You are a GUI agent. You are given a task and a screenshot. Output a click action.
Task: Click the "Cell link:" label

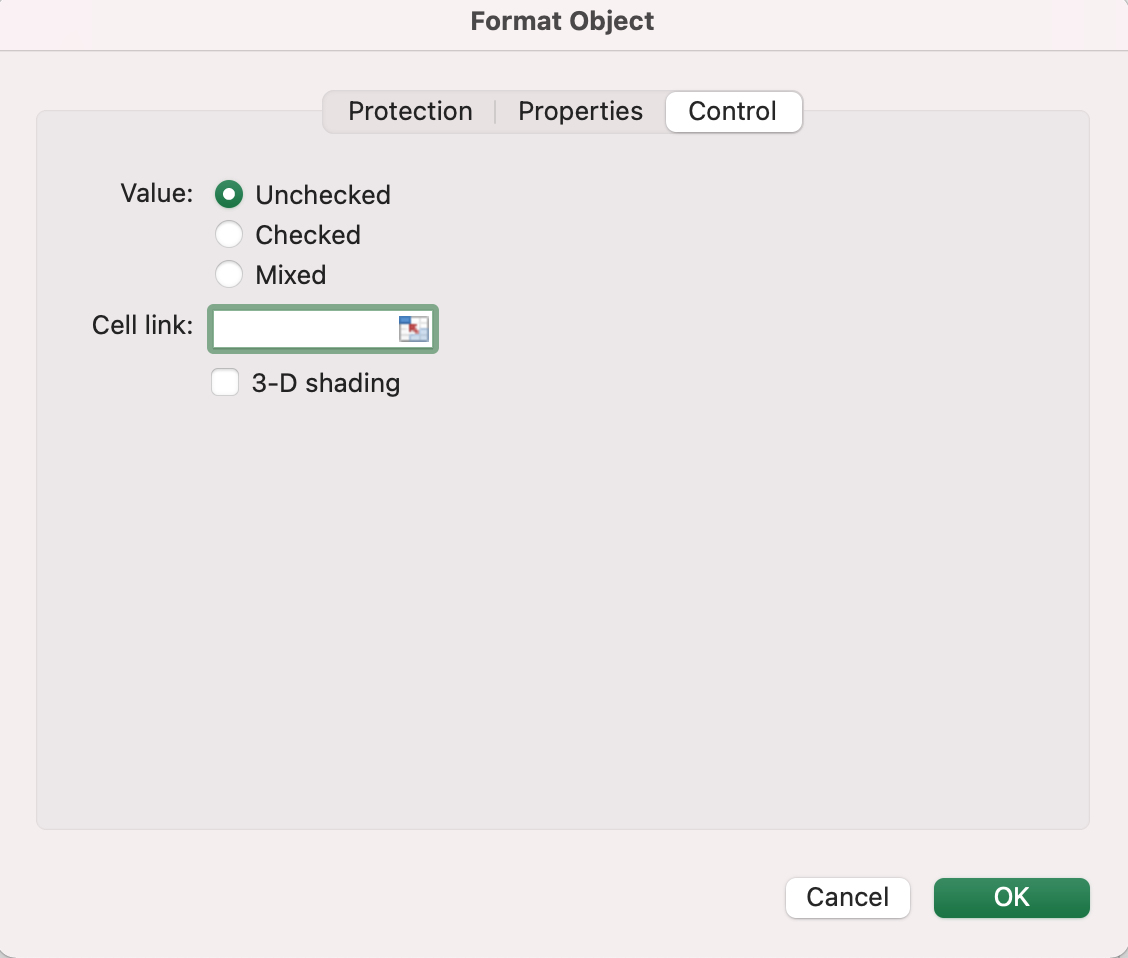point(142,326)
